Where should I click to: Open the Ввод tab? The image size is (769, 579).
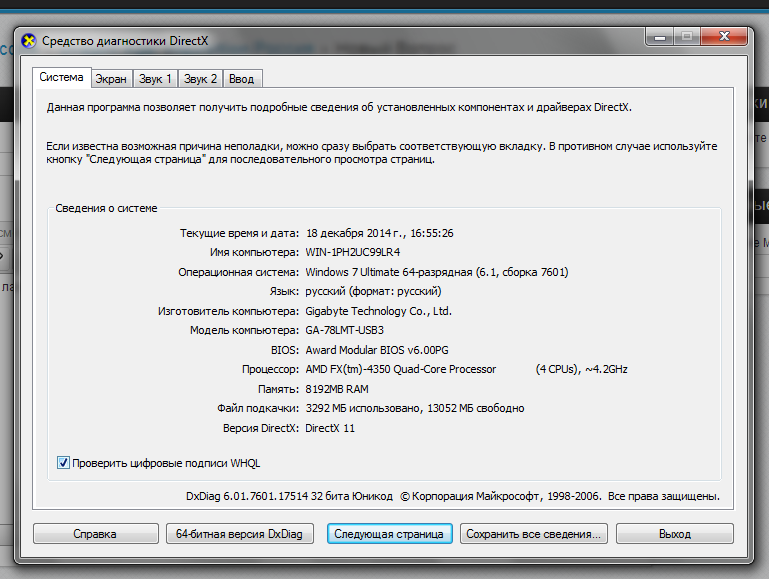point(242,79)
